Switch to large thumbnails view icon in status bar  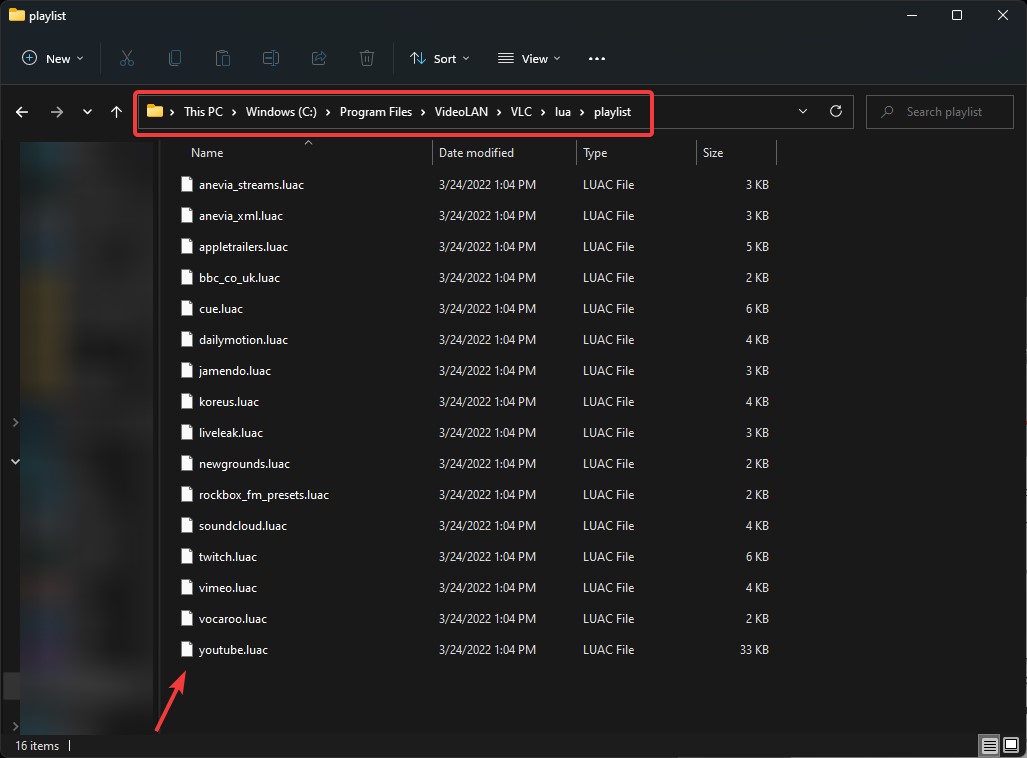click(x=1011, y=746)
